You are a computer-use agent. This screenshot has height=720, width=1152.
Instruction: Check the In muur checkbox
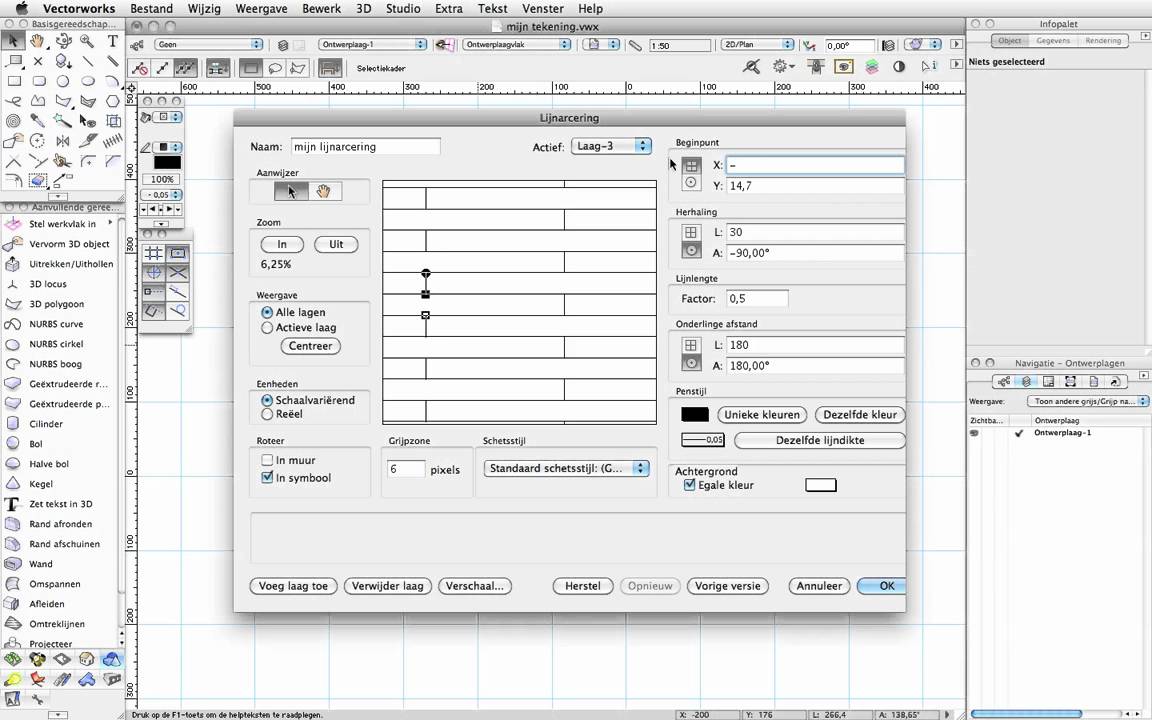[x=267, y=460]
